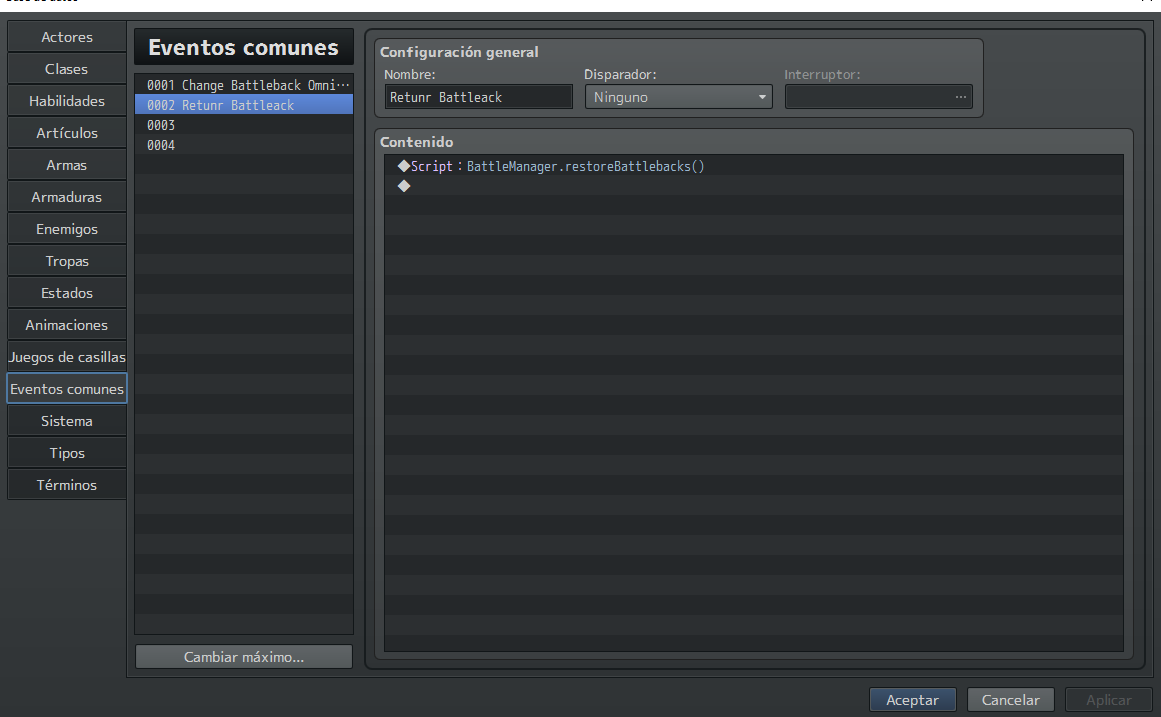Switch to the Clases tab

67,69
